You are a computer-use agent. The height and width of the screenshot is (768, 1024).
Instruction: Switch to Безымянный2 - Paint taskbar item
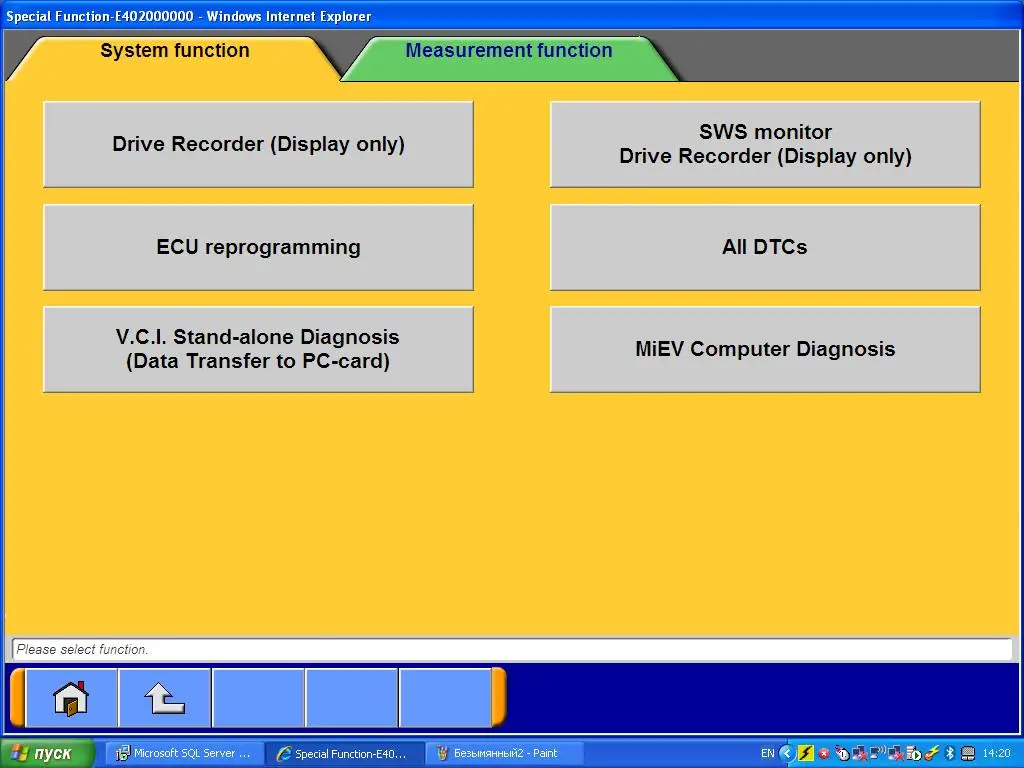505,754
